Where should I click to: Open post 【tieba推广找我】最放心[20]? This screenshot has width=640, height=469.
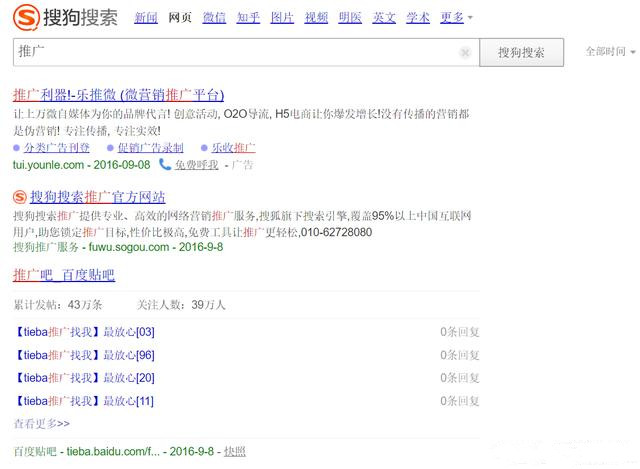pyautogui.click(x=84, y=378)
